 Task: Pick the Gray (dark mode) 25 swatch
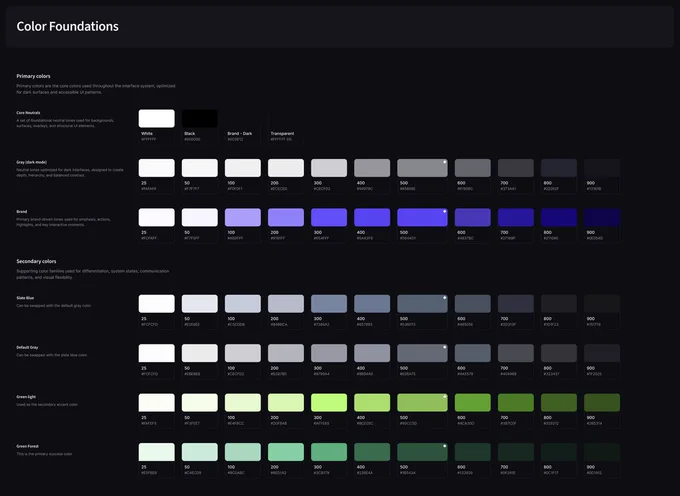point(157,168)
